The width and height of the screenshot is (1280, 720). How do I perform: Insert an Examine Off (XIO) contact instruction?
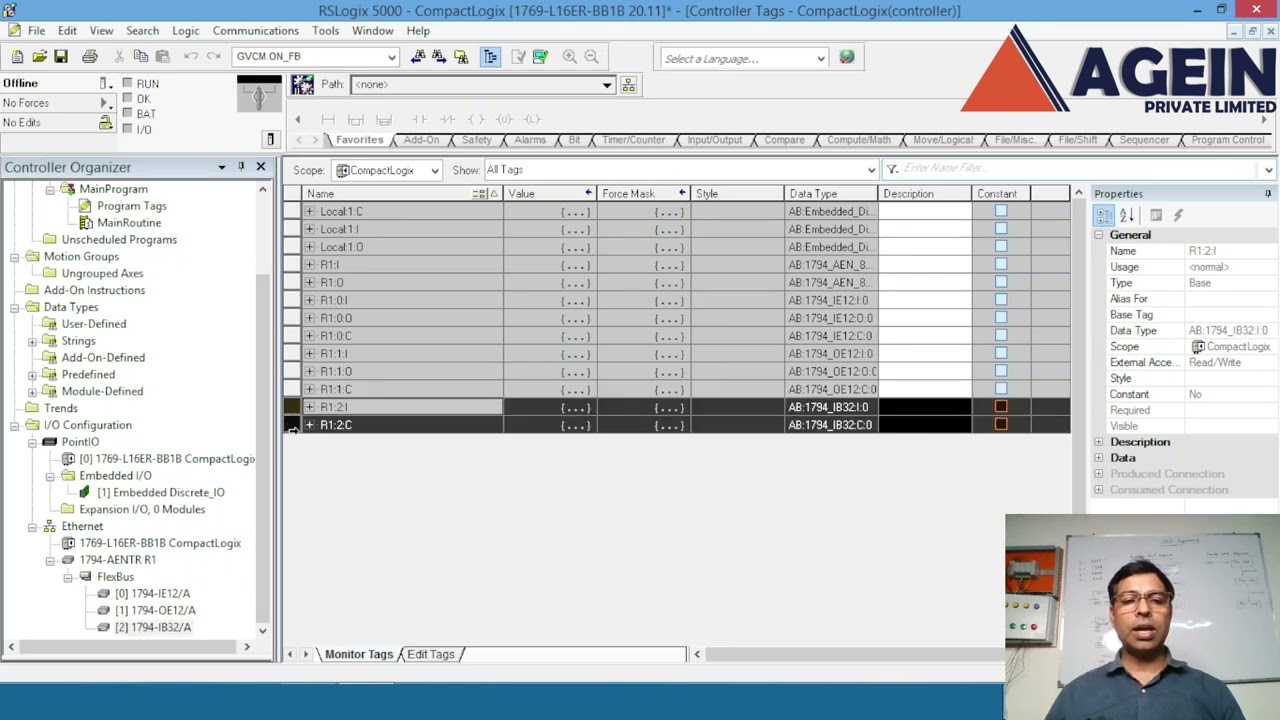click(447, 120)
